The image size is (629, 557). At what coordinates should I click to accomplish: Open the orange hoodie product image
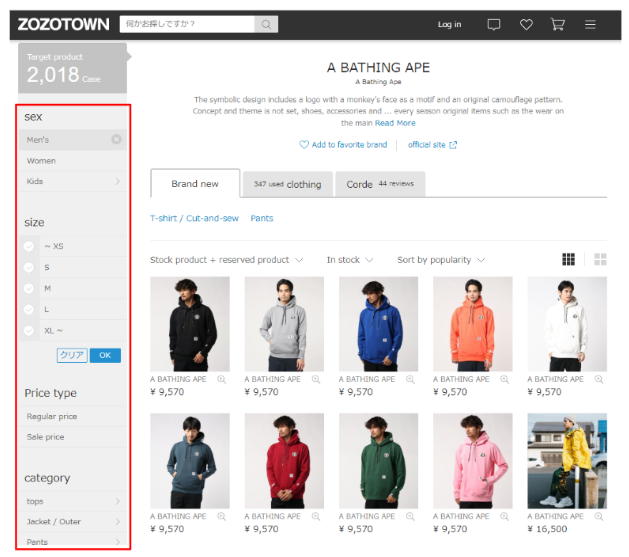pyautogui.click(x=473, y=324)
